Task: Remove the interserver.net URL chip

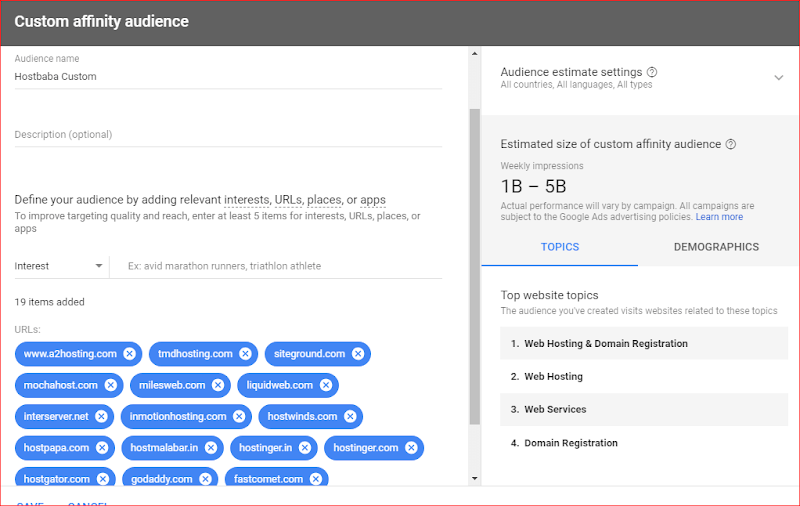Action: [x=102, y=417]
